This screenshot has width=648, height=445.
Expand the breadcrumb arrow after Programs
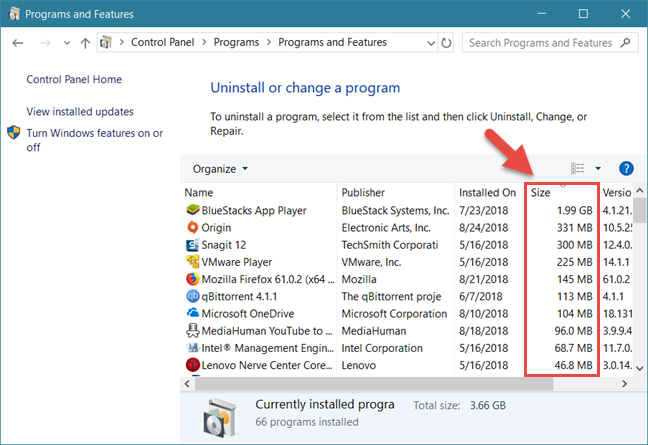(269, 42)
